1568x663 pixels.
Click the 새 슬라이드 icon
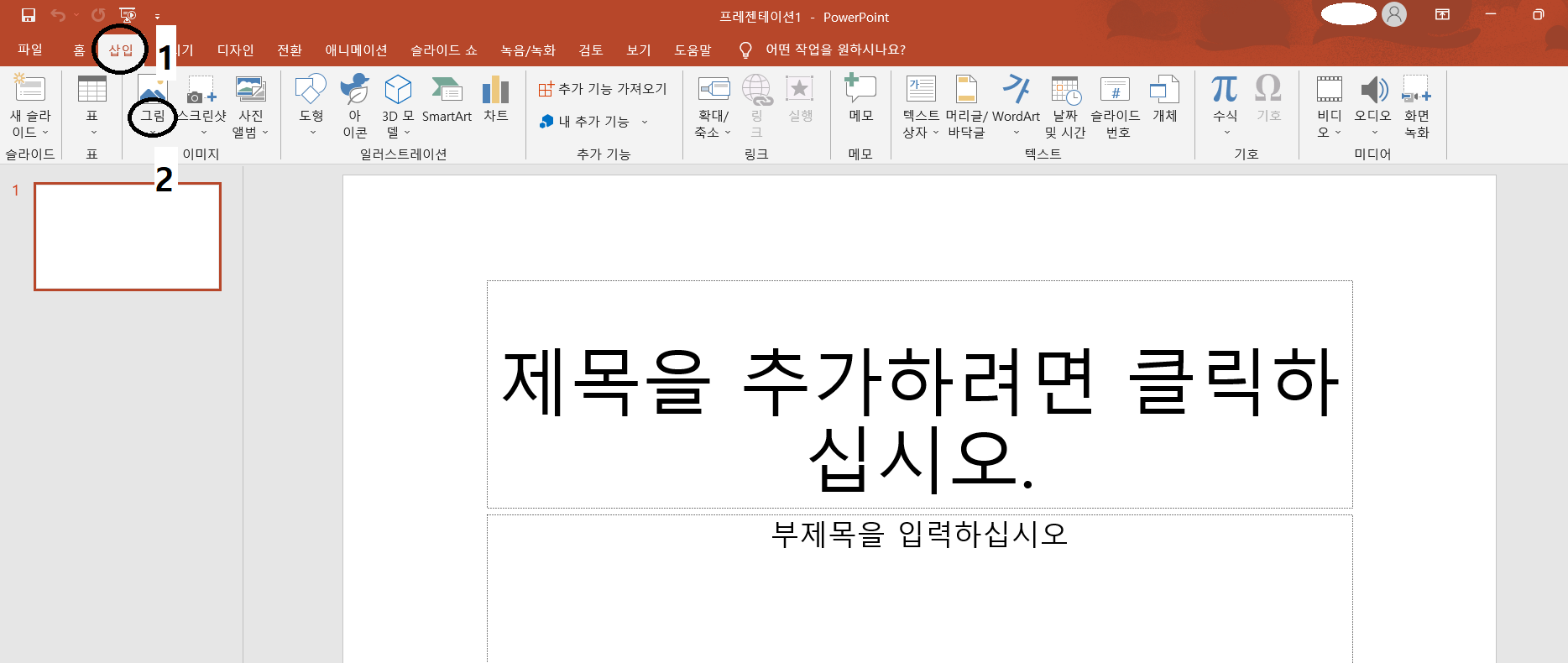pos(30,89)
